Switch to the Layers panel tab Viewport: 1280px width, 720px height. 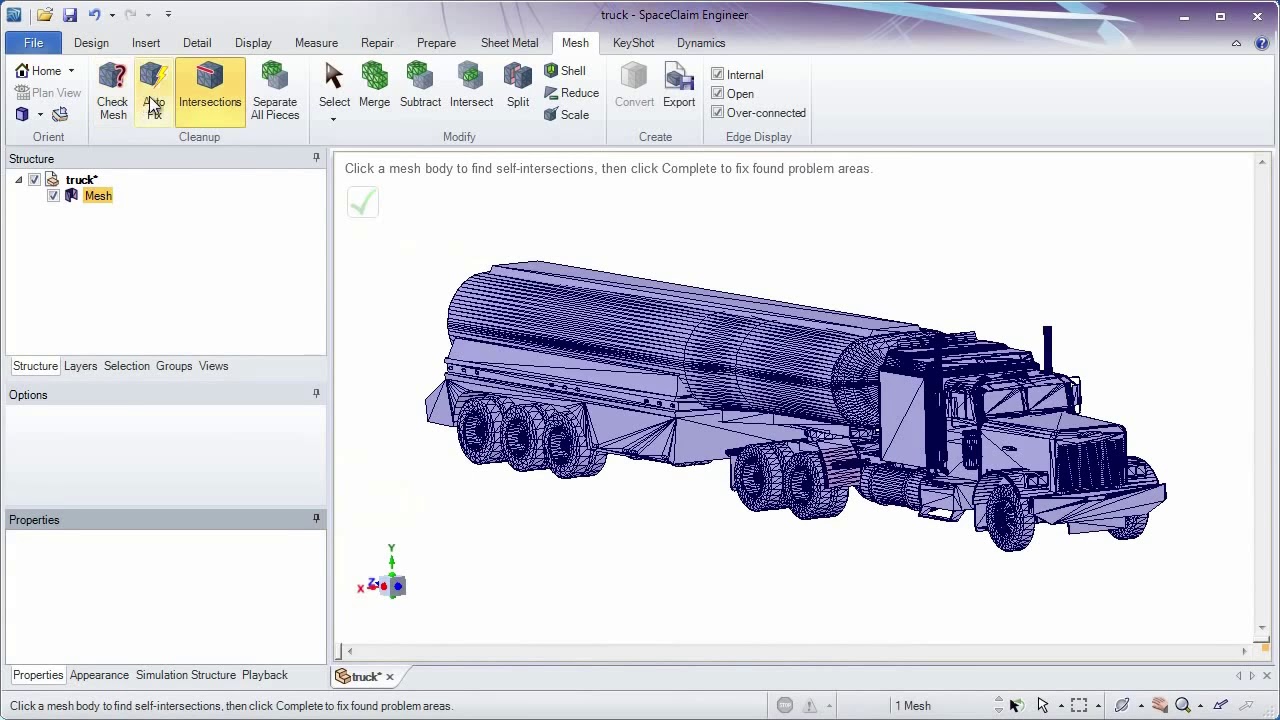tap(80, 366)
